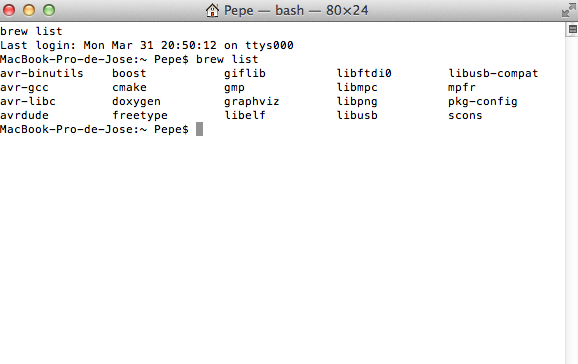Click the 'doxygen' entry in the output
The width and height of the screenshot is (578, 364).
pos(136,101)
